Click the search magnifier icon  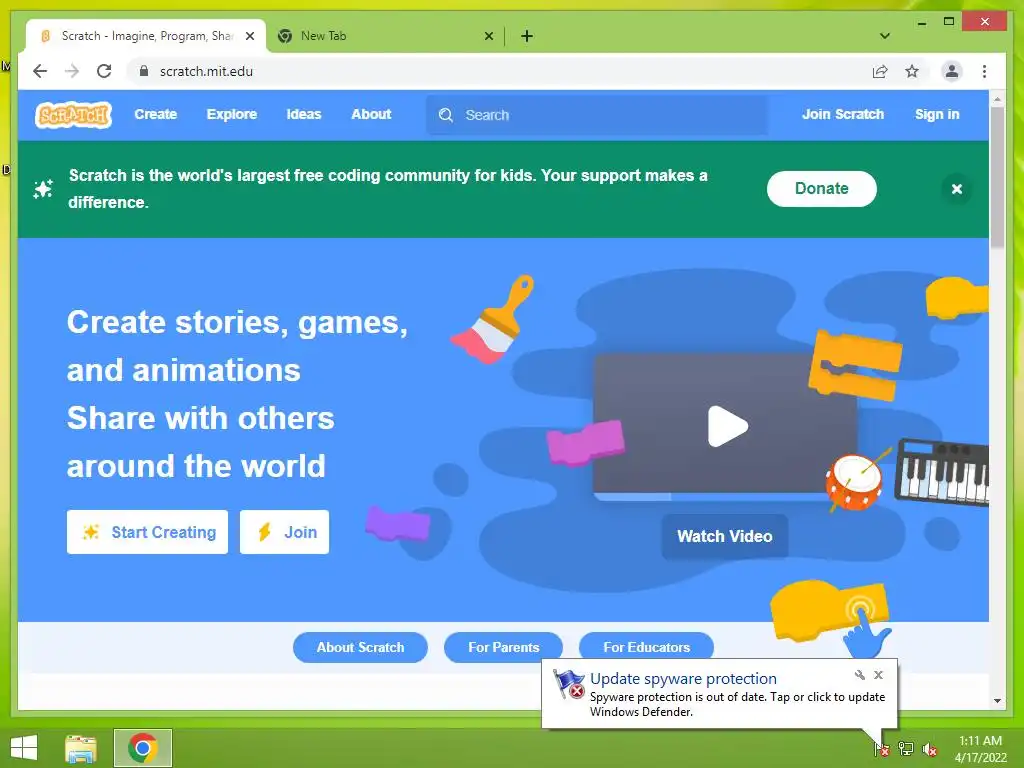point(446,115)
